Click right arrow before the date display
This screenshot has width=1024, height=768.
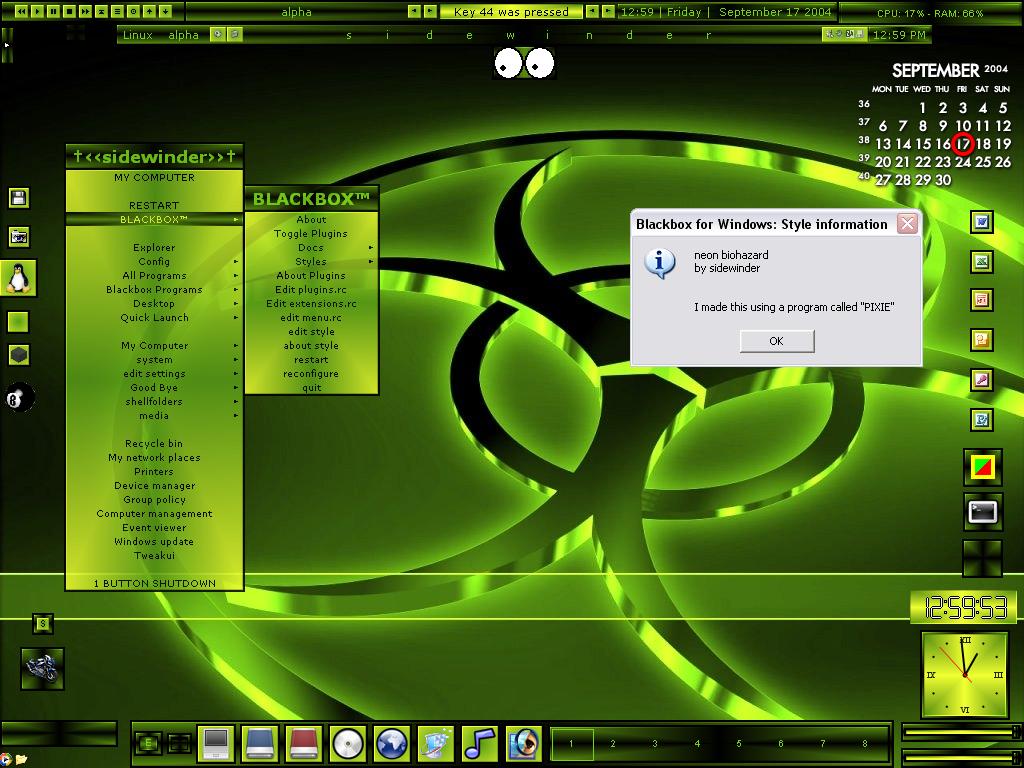click(607, 11)
